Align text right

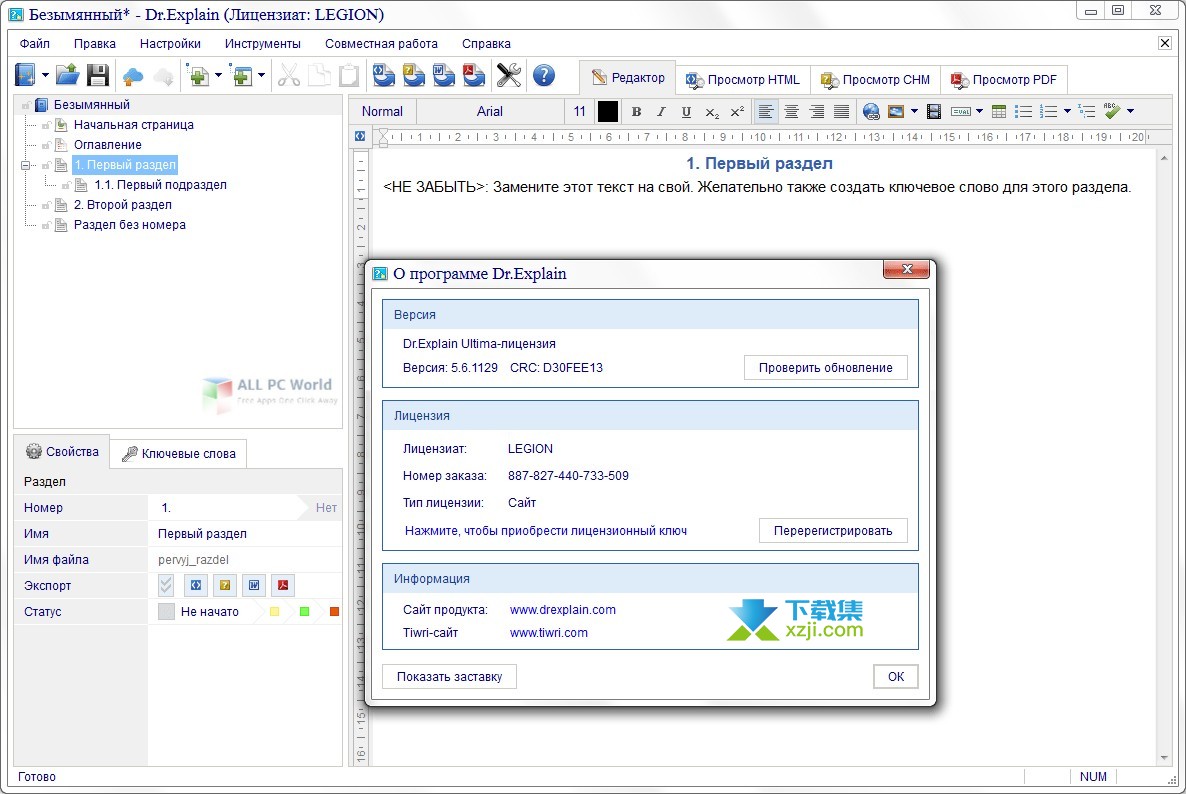[x=816, y=112]
